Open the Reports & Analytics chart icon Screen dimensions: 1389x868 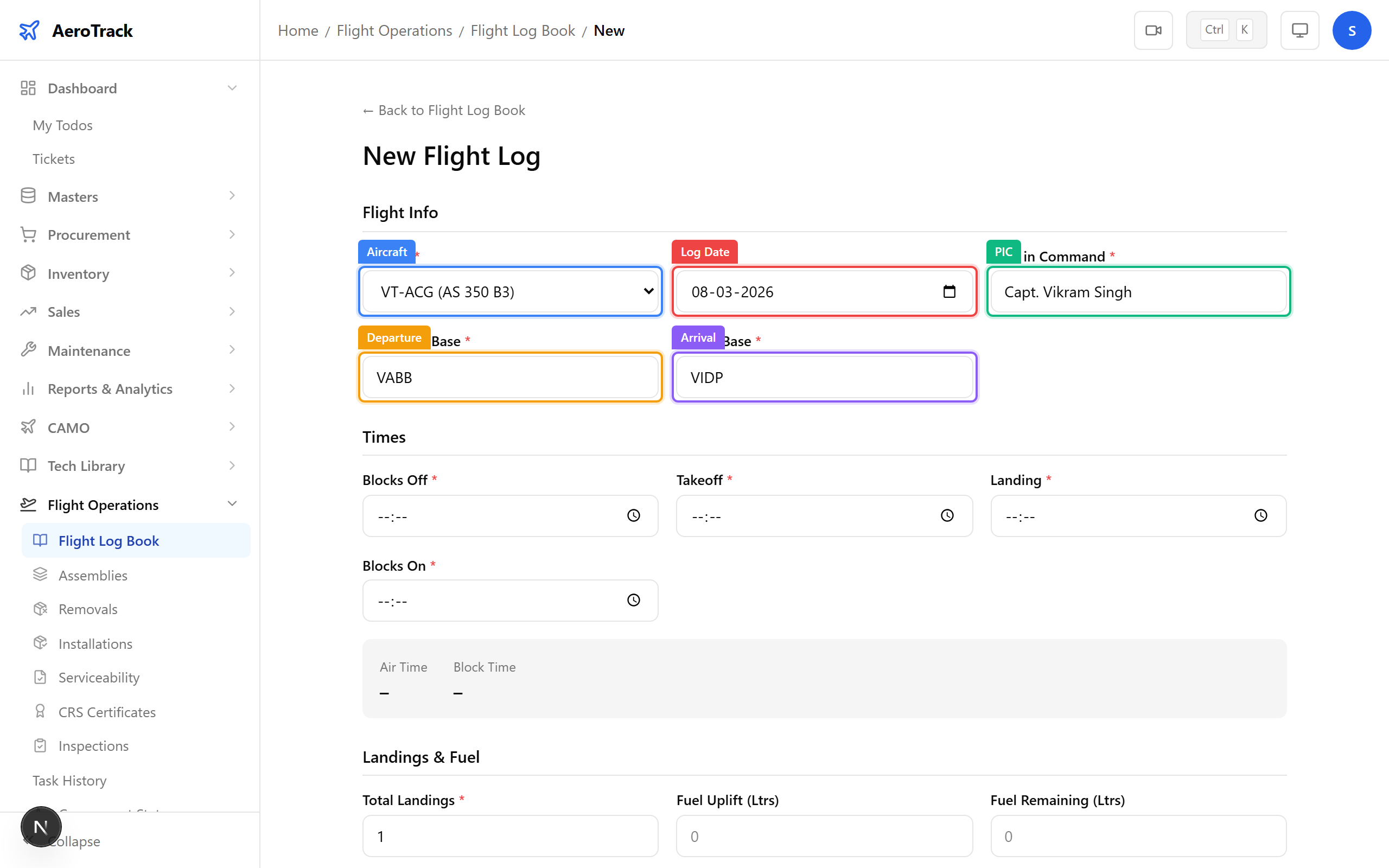(28, 388)
